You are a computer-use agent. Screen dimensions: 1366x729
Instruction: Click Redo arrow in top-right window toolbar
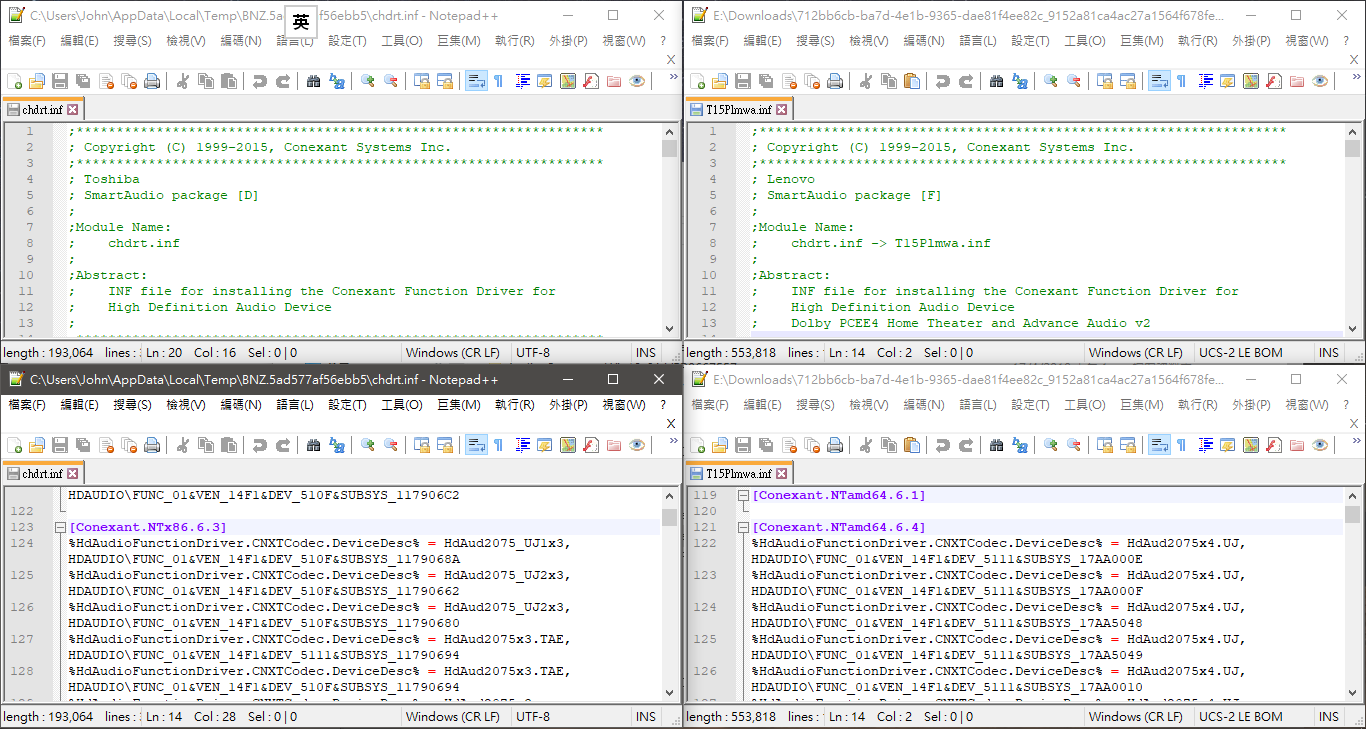(x=966, y=81)
